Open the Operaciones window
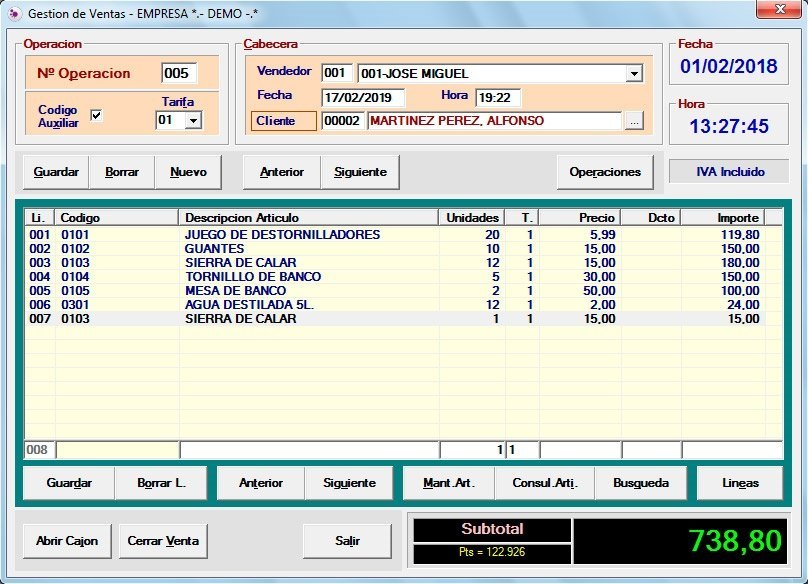 [605, 172]
